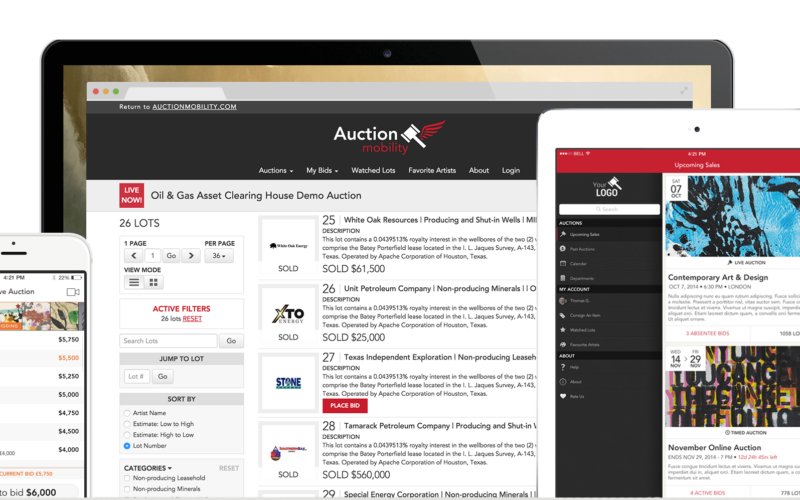Collapse the Categories filter section
The image size is (800, 500).
(x=147, y=468)
